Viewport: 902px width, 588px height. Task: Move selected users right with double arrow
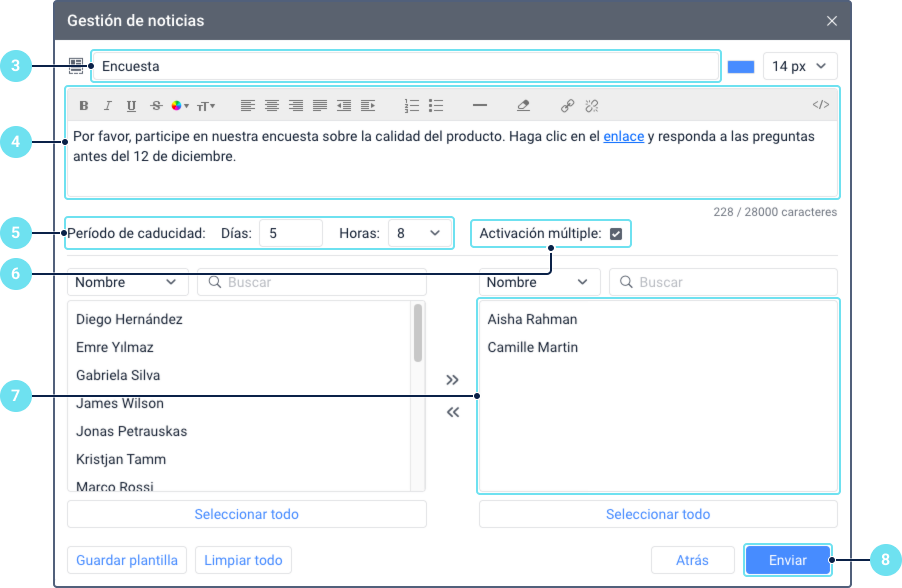click(x=453, y=380)
